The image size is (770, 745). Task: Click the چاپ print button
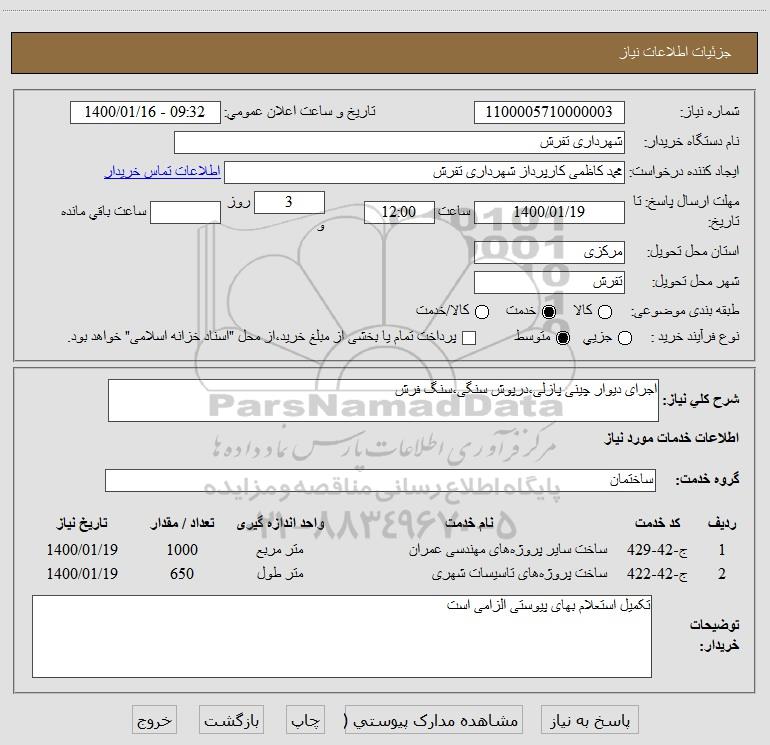click(x=305, y=720)
